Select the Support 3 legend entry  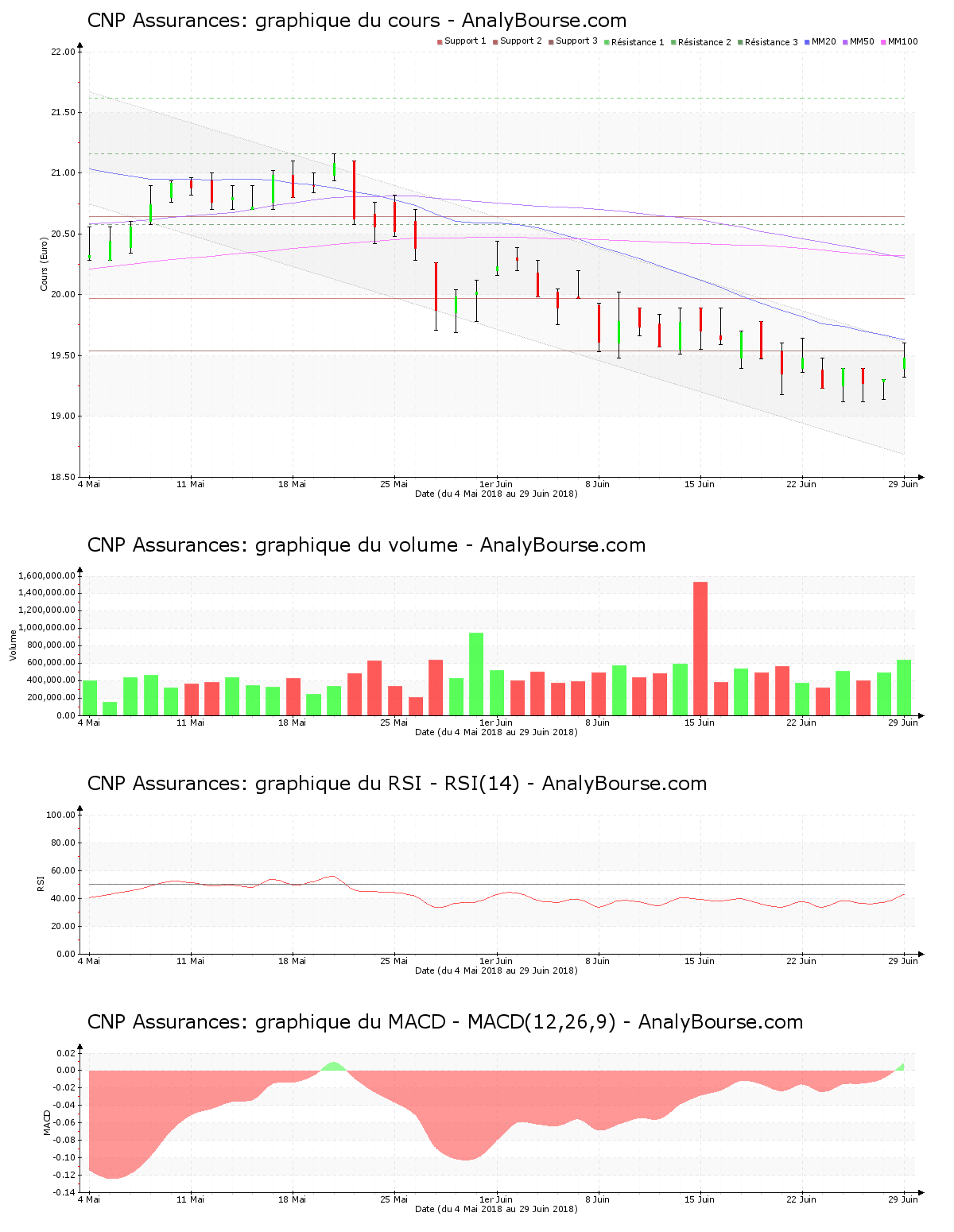click(x=572, y=41)
